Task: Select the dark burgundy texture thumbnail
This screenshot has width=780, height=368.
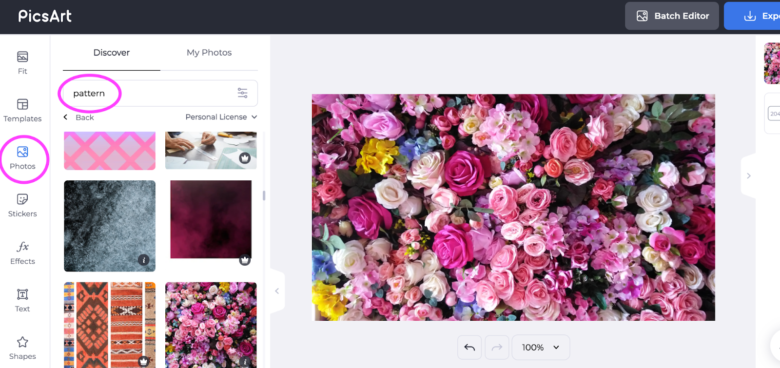Action: click(x=211, y=219)
